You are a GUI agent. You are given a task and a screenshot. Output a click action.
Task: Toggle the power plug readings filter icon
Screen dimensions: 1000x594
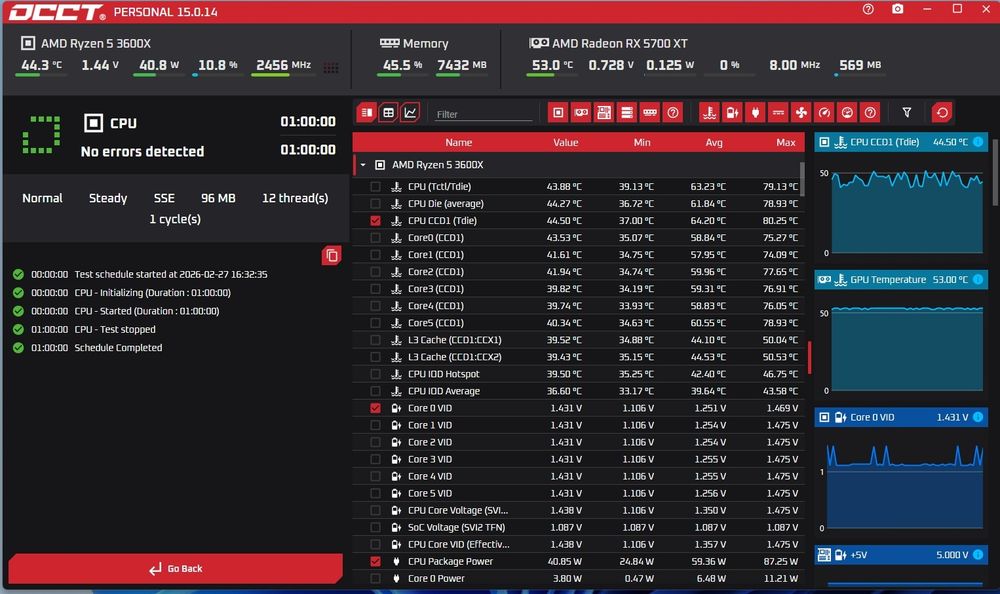tap(755, 113)
